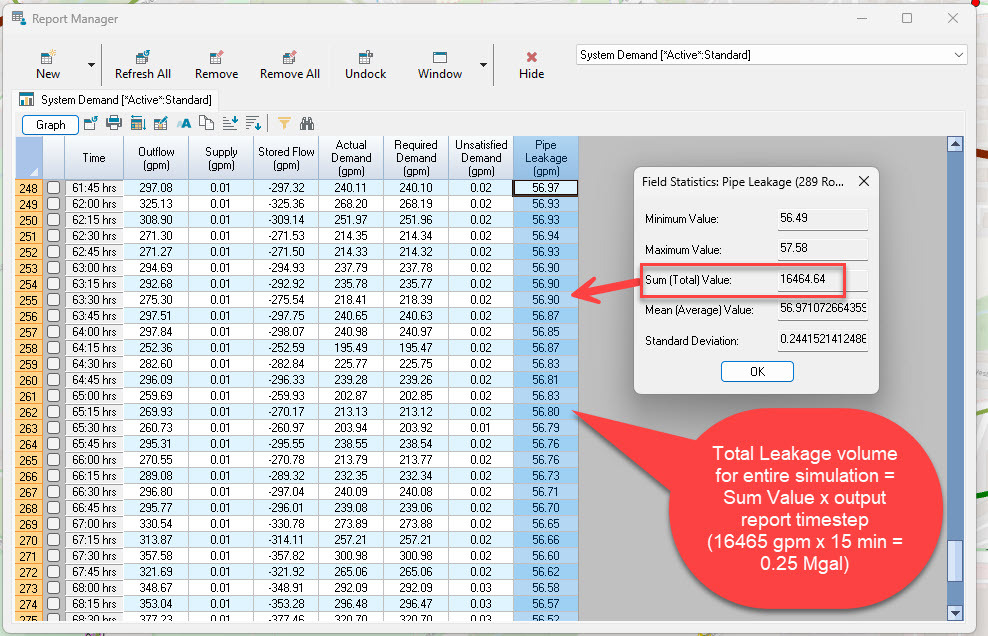The height and width of the screenshot is (636, 988).
Task: Select the System Demand [*Active*:Standard] tab
Action: [x=118, y=100]
